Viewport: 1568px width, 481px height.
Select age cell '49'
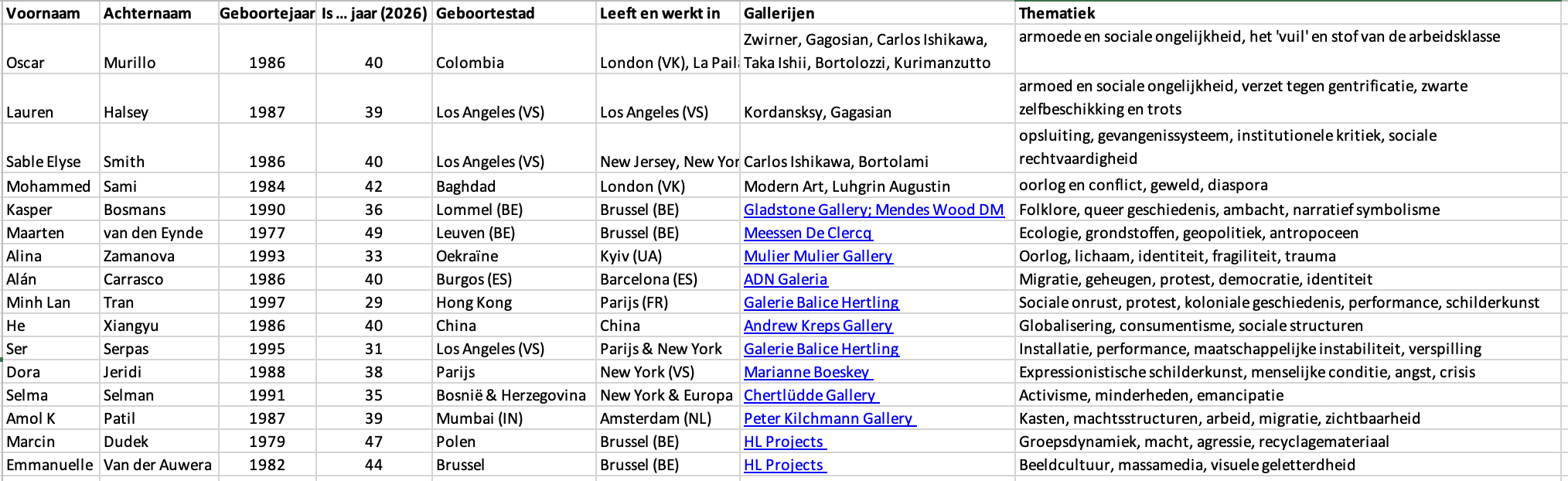(x=374, y=233)
